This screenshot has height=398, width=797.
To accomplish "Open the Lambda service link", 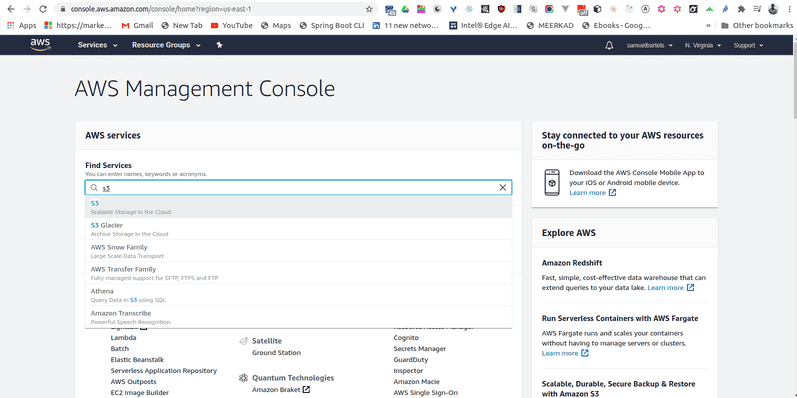I will 124,338.
